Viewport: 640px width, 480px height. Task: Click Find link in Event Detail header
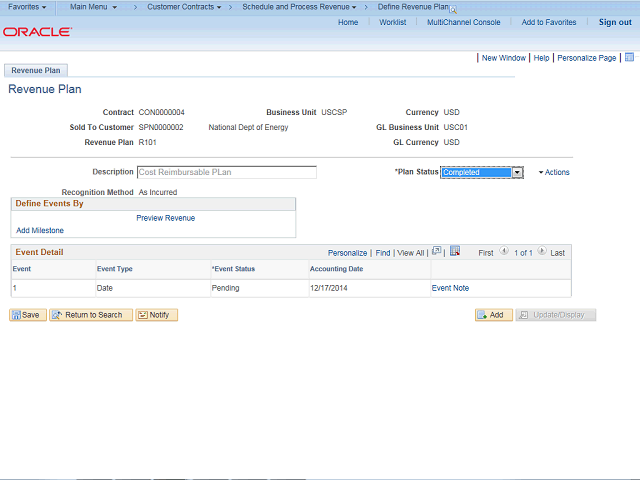[x=383, y=253]
